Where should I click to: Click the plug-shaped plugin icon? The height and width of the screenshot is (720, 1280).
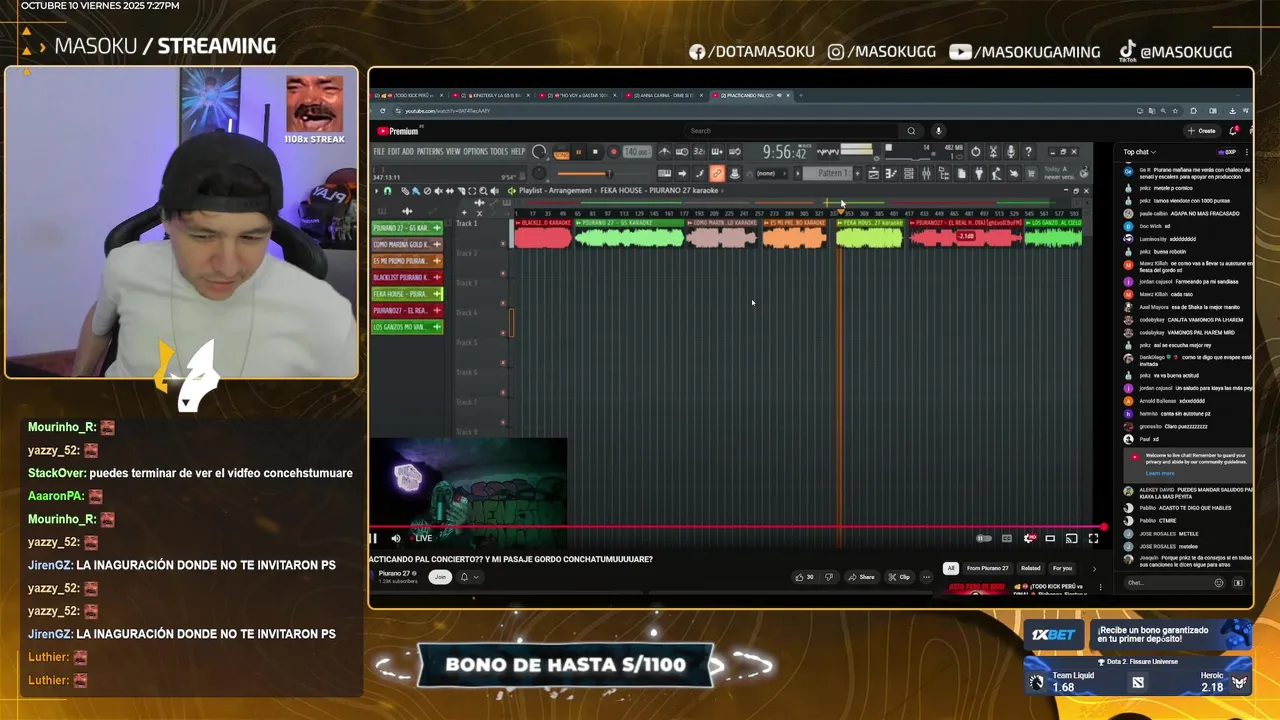[x=978, y=174]
